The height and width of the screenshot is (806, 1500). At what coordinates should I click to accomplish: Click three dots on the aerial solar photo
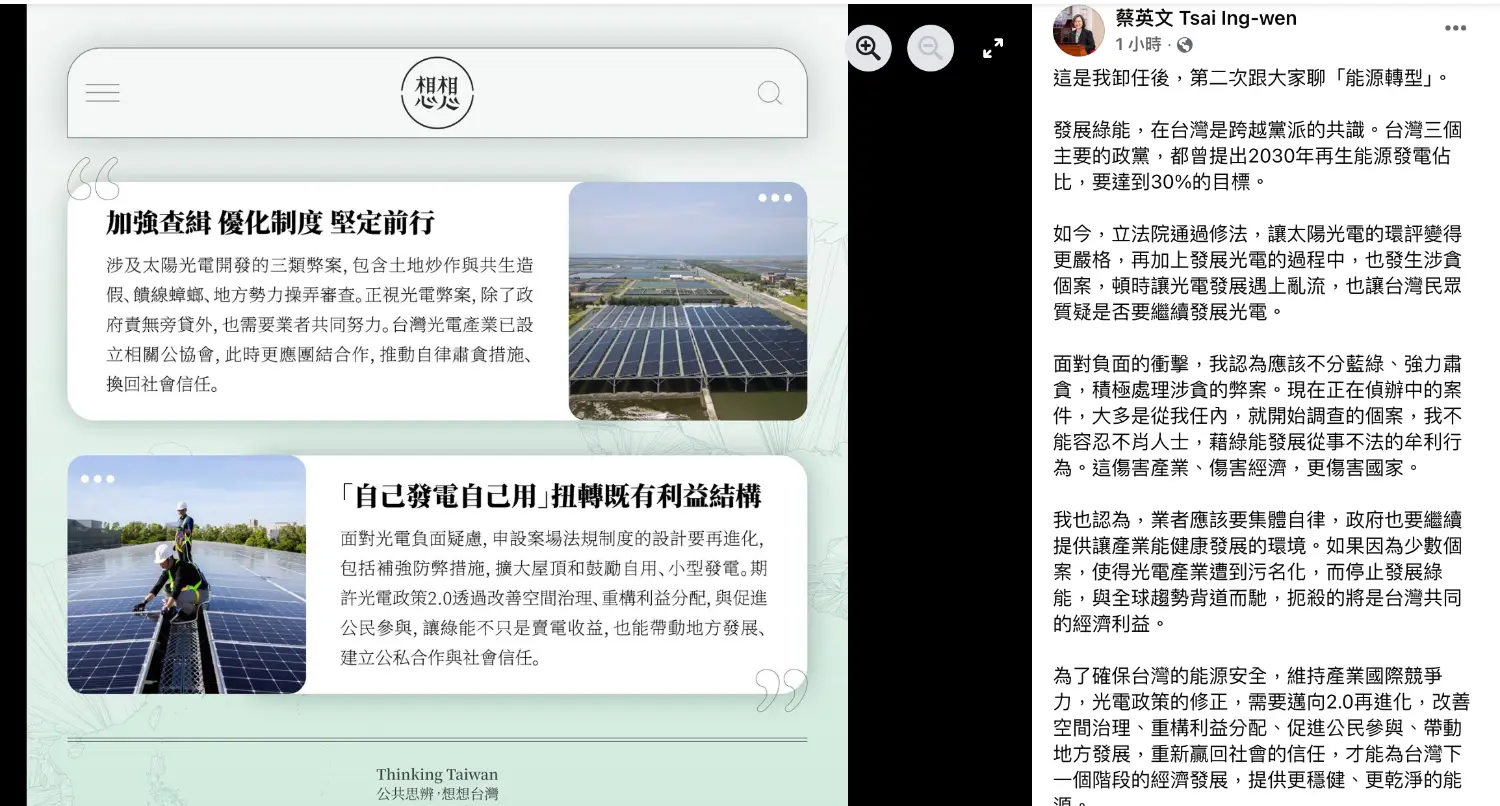point(774,198)
